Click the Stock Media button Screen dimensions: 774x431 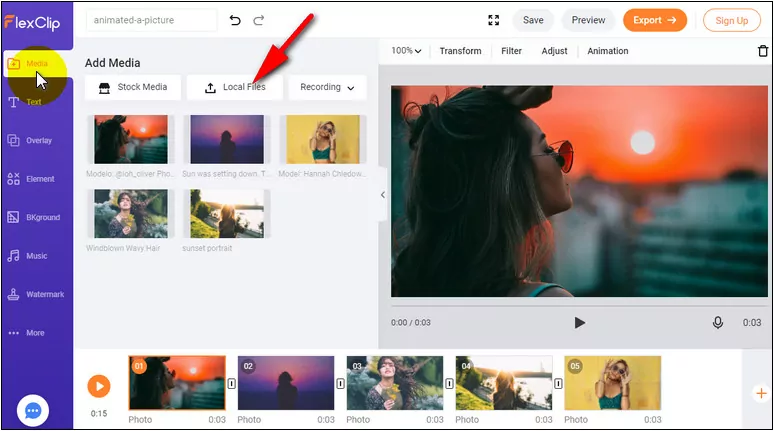click(133, 87)
